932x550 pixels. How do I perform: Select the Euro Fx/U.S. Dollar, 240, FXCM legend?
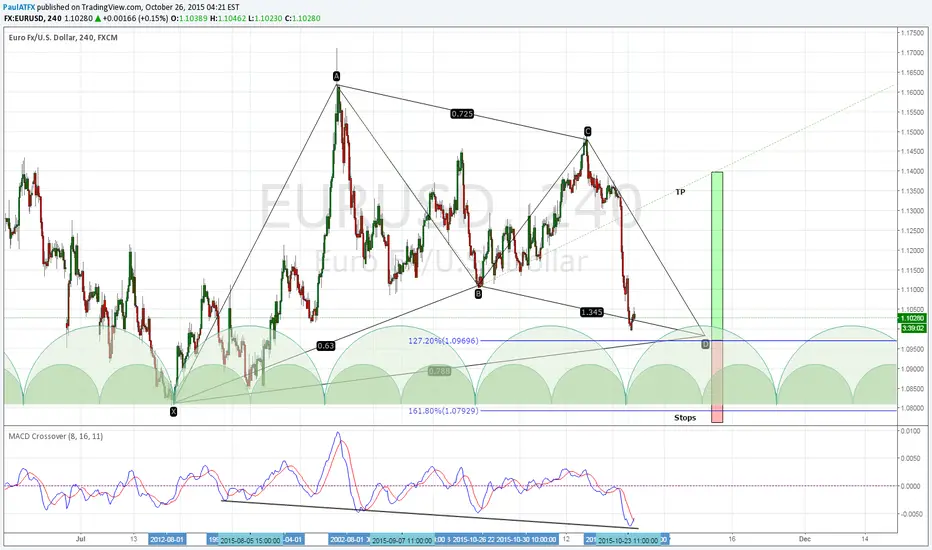pos(63,37)
